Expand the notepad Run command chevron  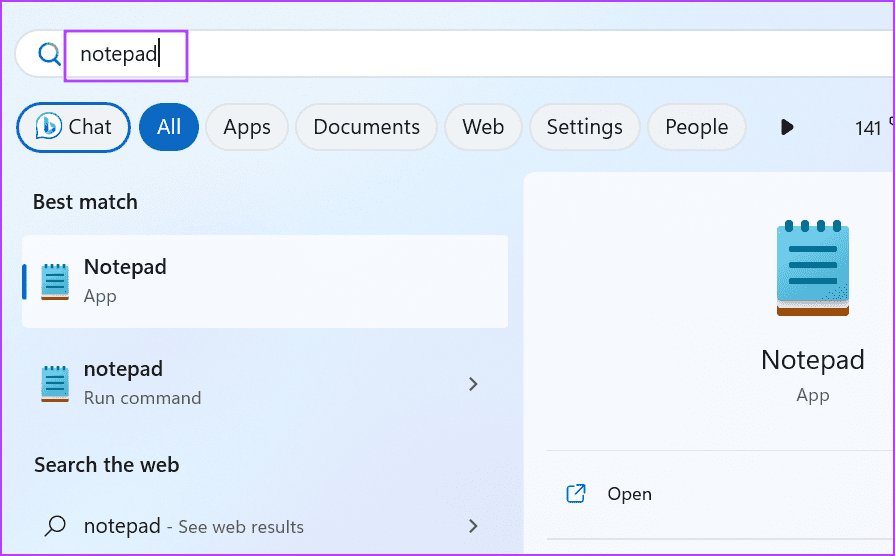click(x=473, y=384)
